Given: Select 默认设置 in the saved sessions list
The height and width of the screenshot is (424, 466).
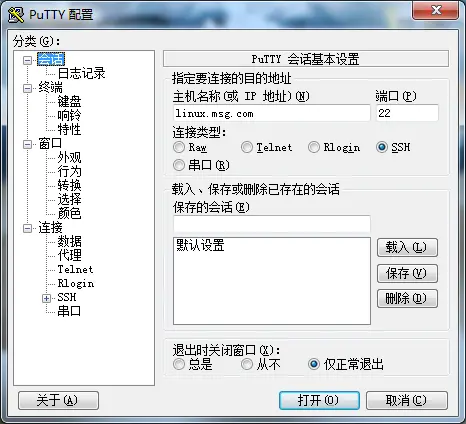Looking at the screenshot, I should (x=272, y=245).
